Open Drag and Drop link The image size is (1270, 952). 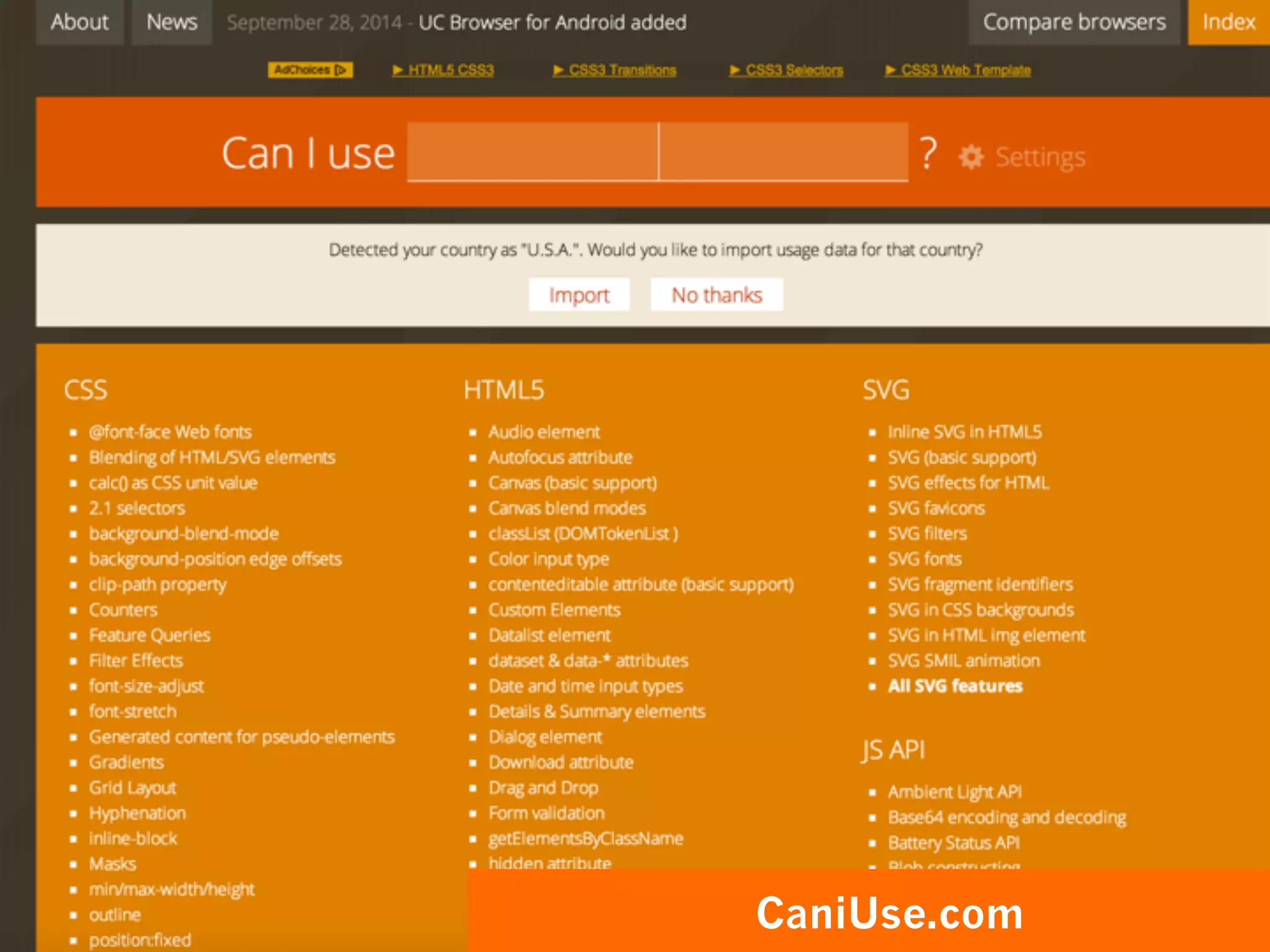(x=543, y=788)
